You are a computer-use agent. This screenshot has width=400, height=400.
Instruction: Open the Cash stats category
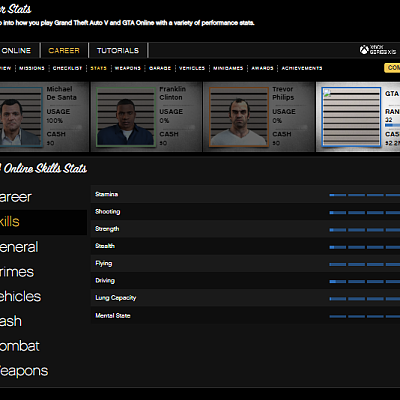click(x=11, y=321)
